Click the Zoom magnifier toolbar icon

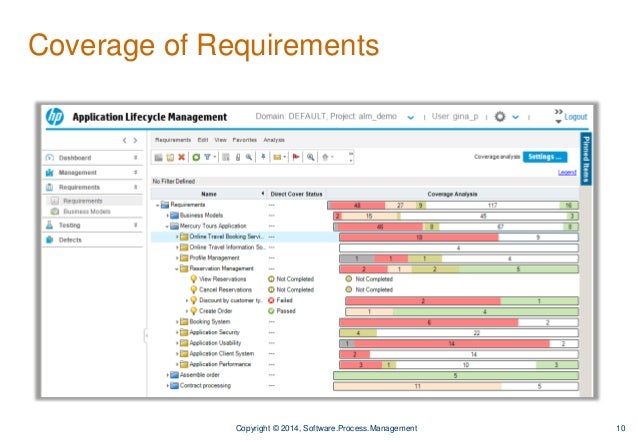point(311,157)
